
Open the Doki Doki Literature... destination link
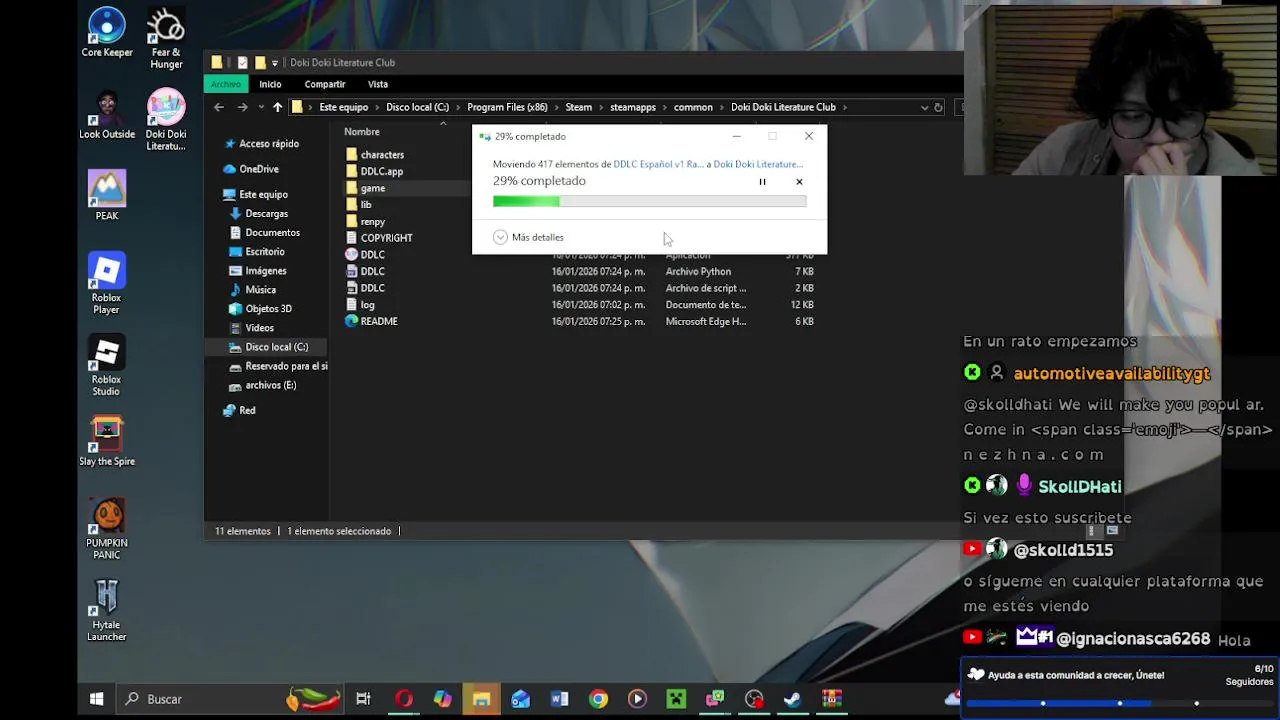tap(758, 164)
